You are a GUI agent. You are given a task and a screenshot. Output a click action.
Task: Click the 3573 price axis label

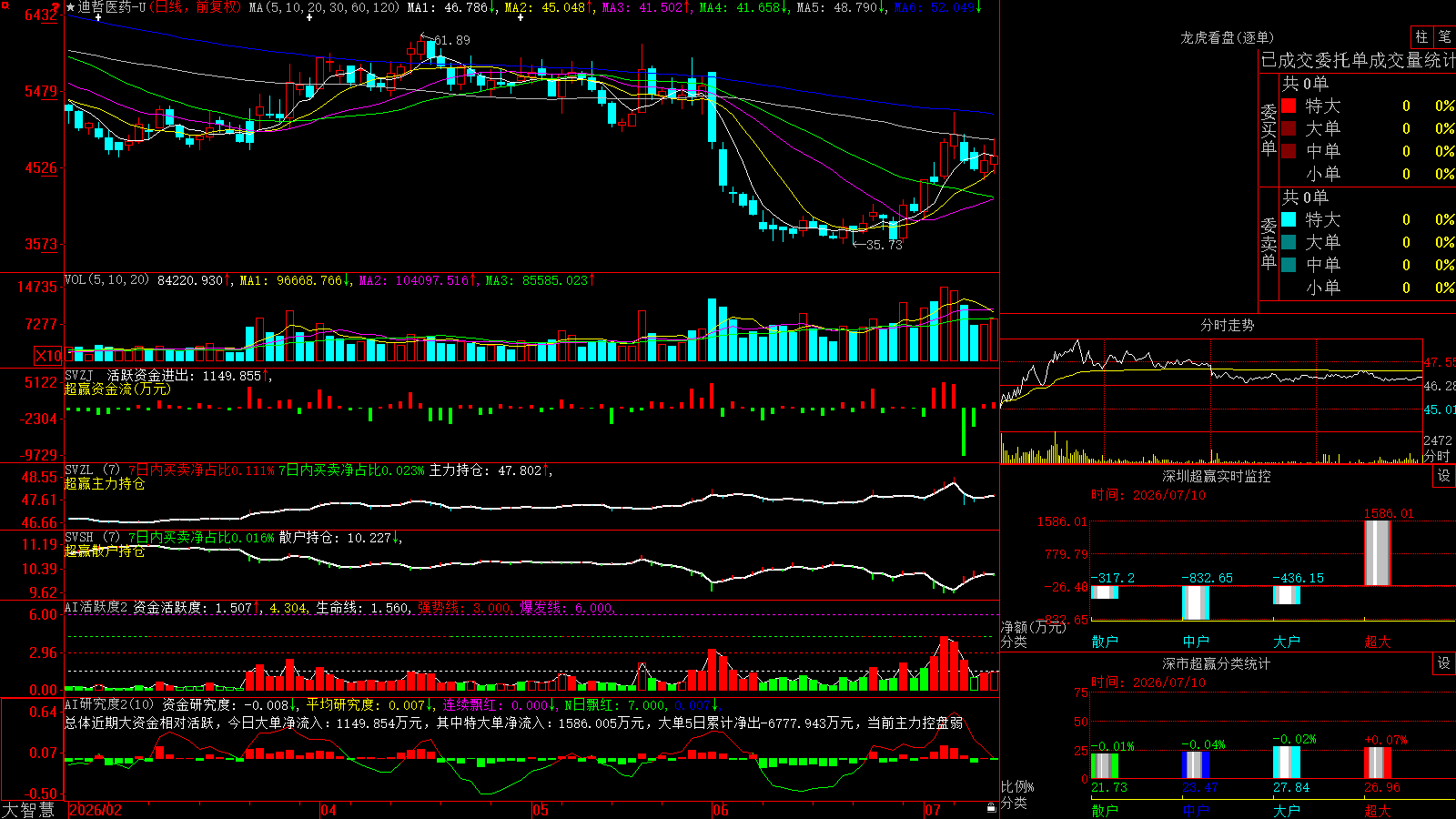[41, 244]
